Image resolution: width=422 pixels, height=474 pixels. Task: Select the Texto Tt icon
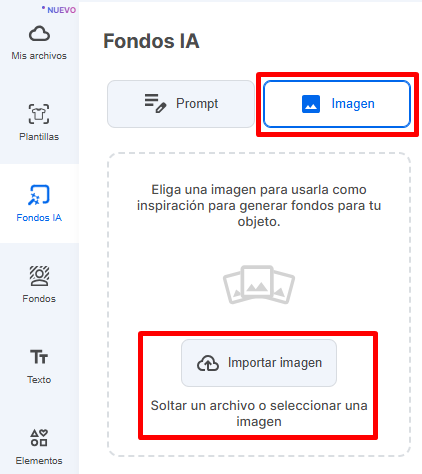pyautogui.click(x=39, y=357)
